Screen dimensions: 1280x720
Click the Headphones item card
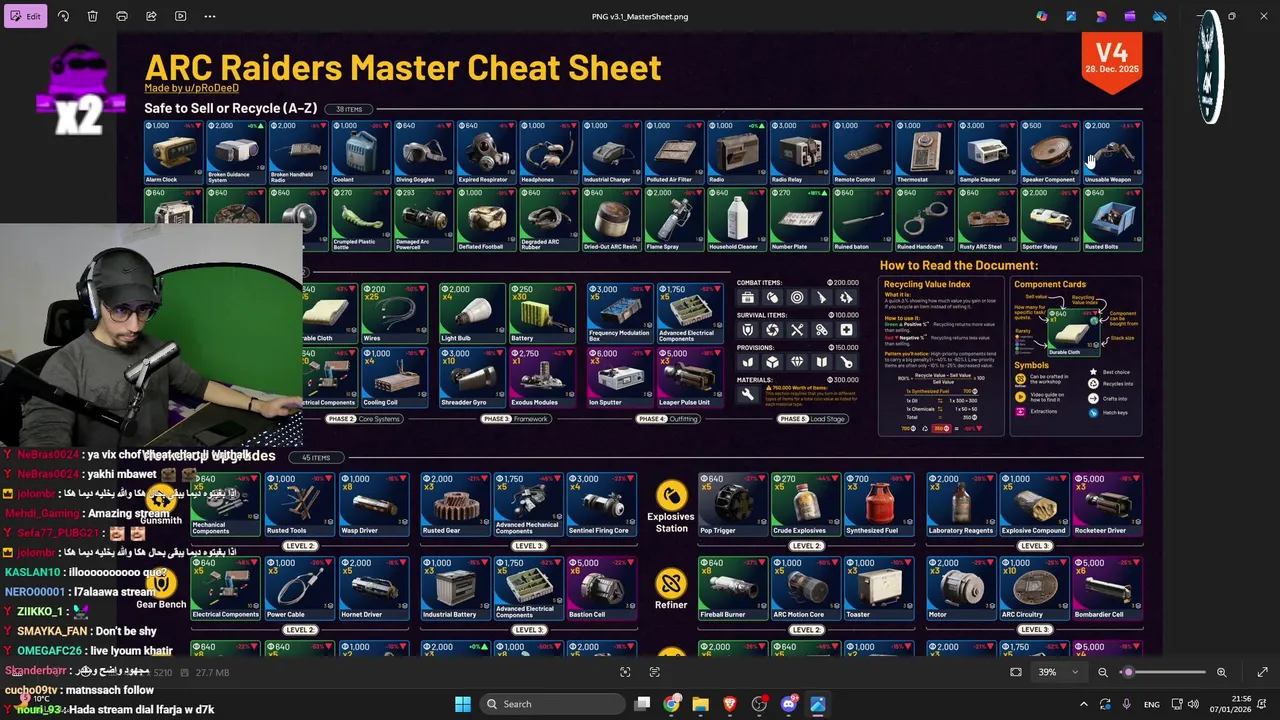(x=549, y=153)
